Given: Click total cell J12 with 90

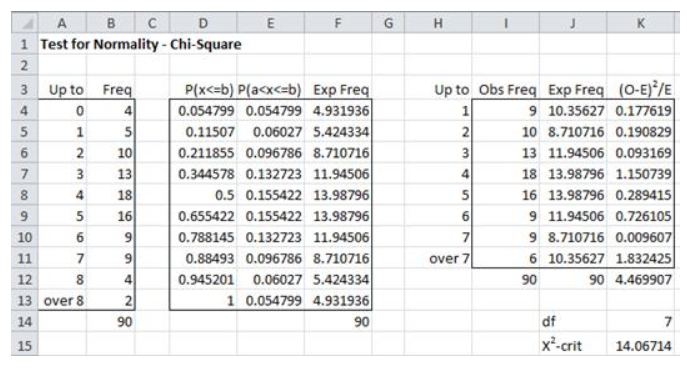Looking at the screenshot, I should click(573, 279).
